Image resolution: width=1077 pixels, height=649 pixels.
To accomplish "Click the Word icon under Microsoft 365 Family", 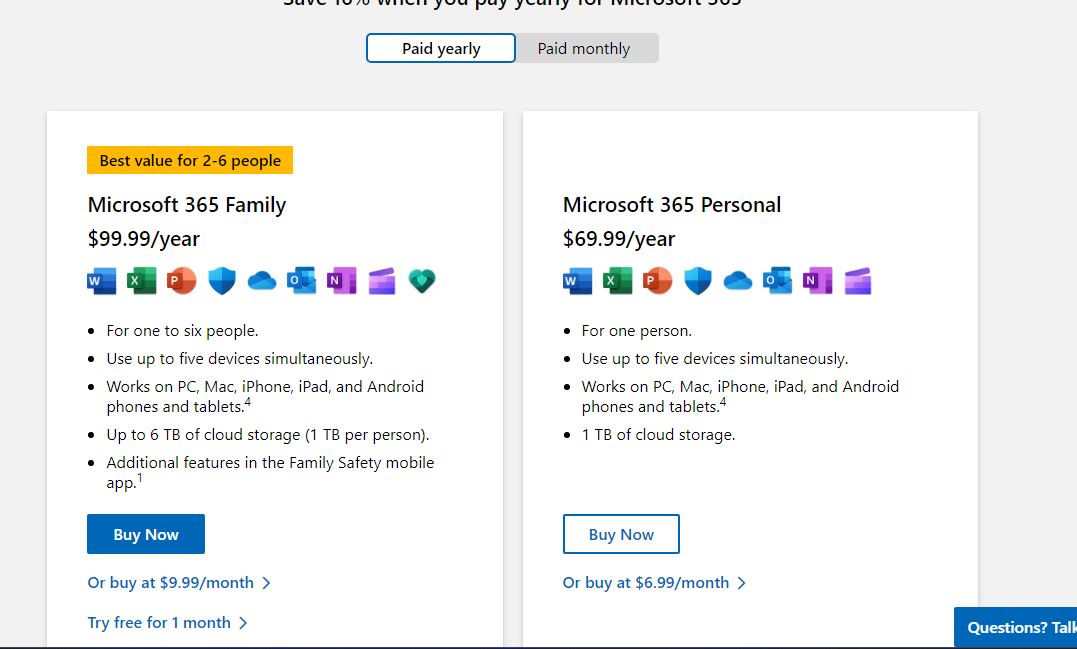I will [101, 281].
